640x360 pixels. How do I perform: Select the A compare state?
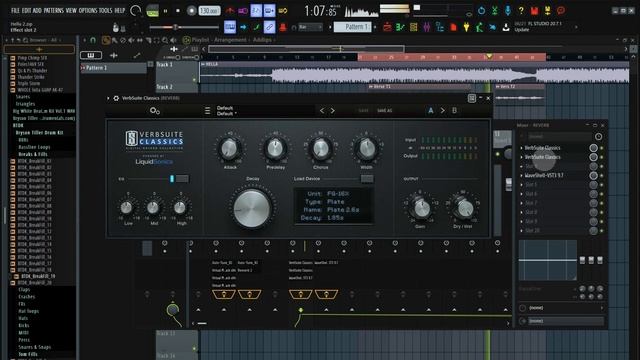(x=431, y=111)
